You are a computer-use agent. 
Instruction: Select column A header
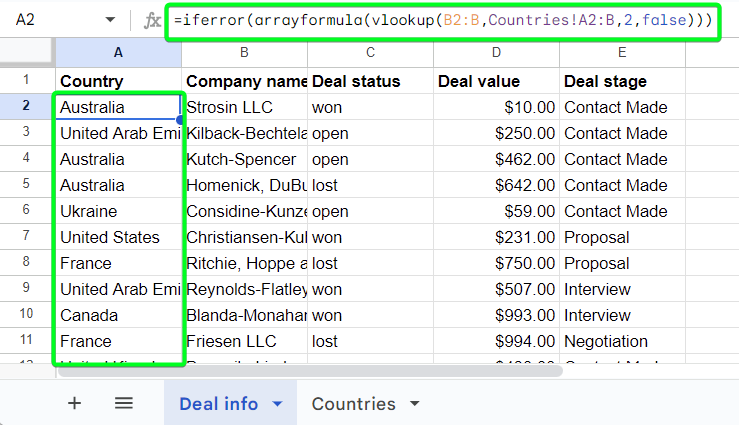click(118, 52)
